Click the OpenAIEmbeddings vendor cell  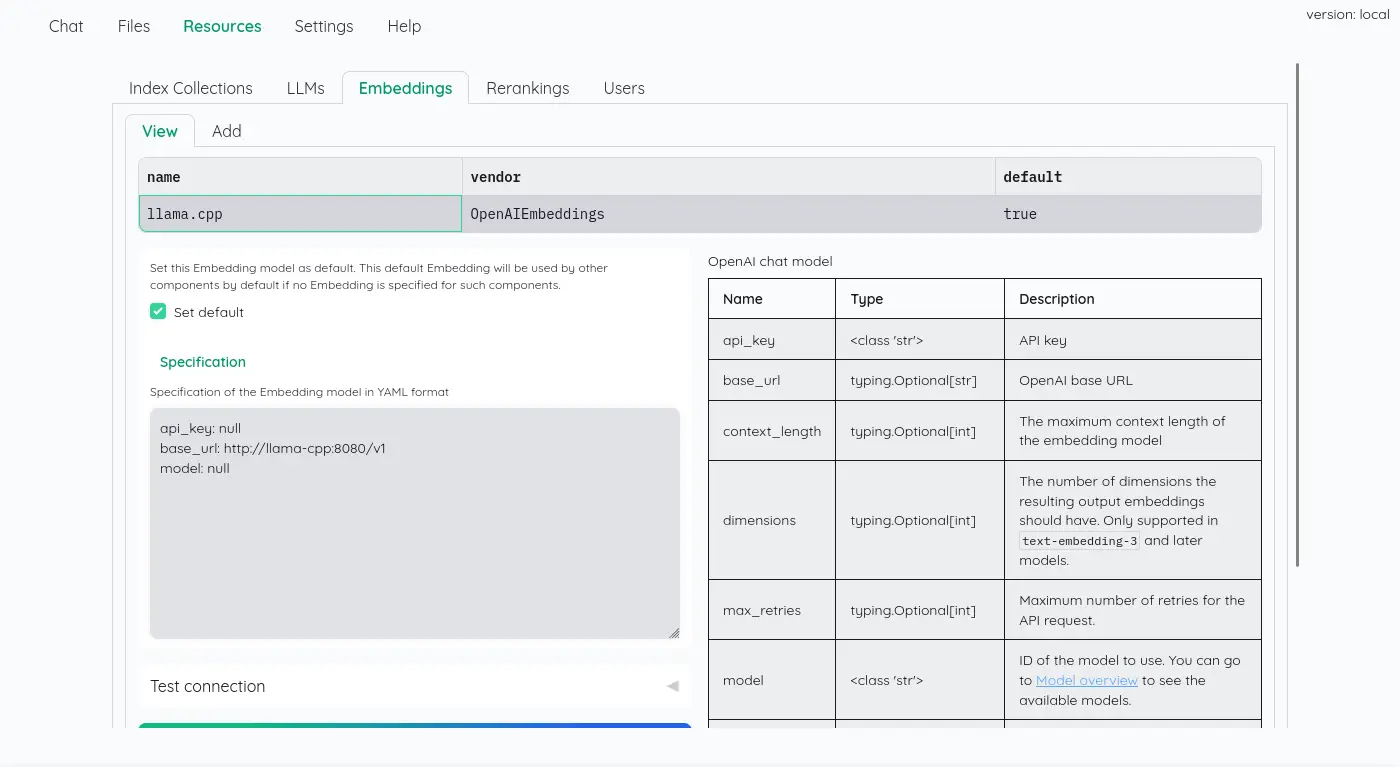click(728, 214)
